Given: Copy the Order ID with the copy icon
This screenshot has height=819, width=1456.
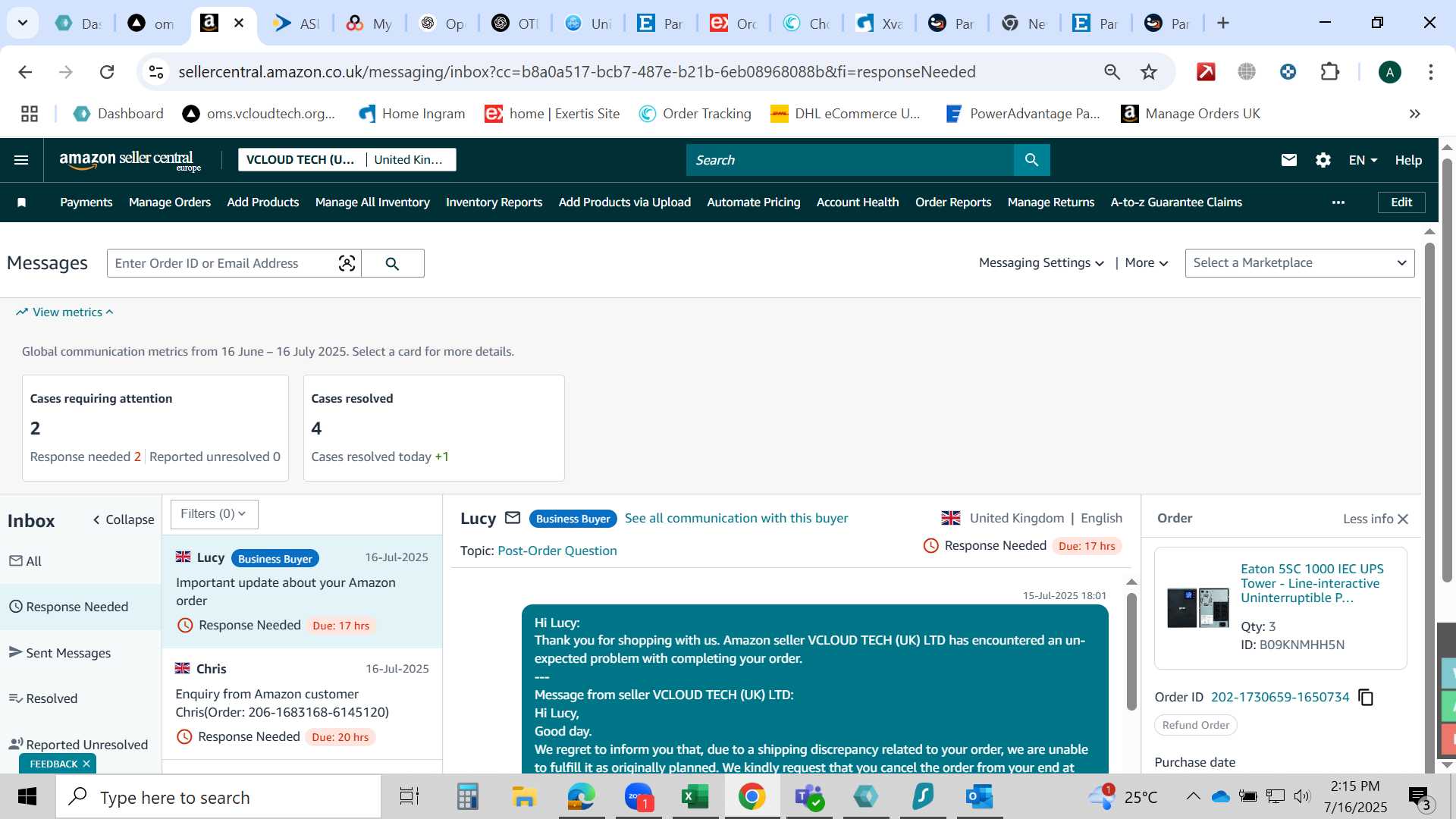Looking at the screenshot, I should click(1366, 697).
